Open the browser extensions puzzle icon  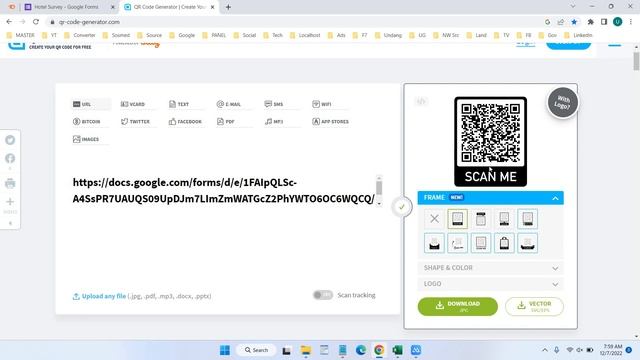click(591, 22)
